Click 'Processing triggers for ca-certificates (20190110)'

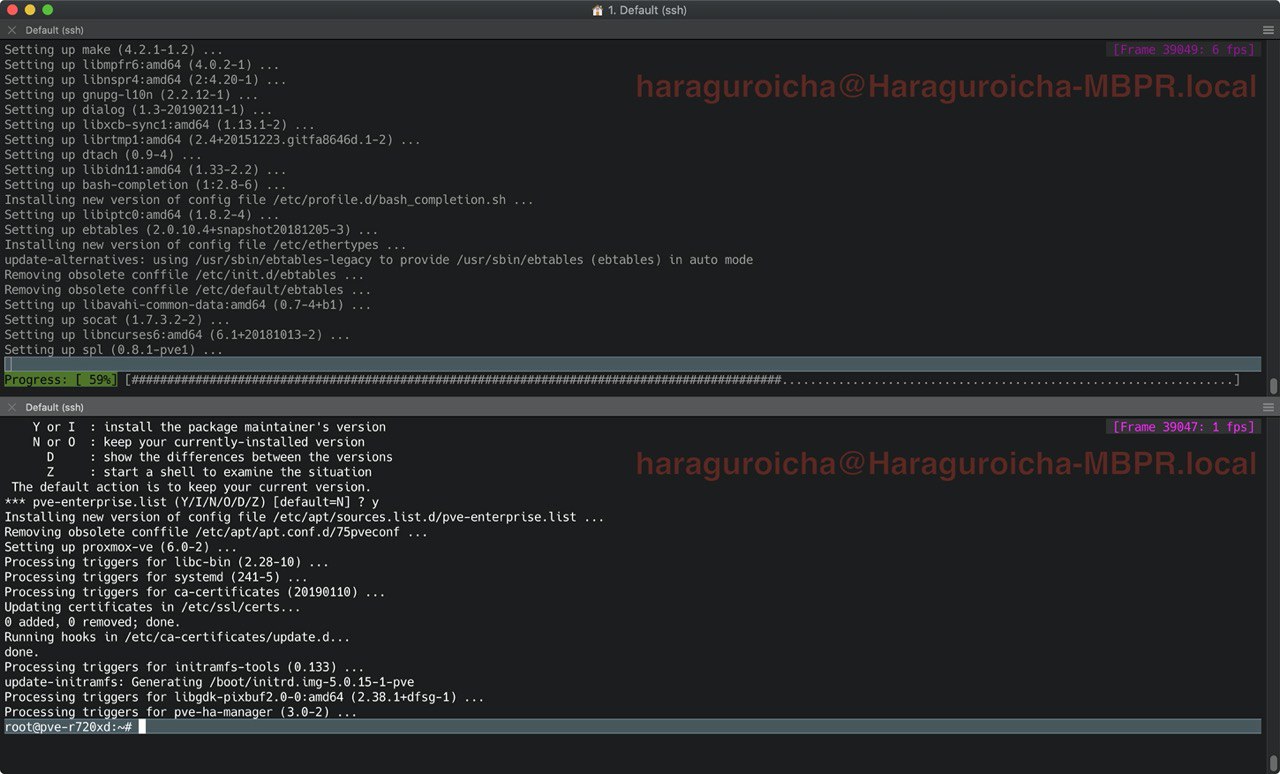point(195,591)
